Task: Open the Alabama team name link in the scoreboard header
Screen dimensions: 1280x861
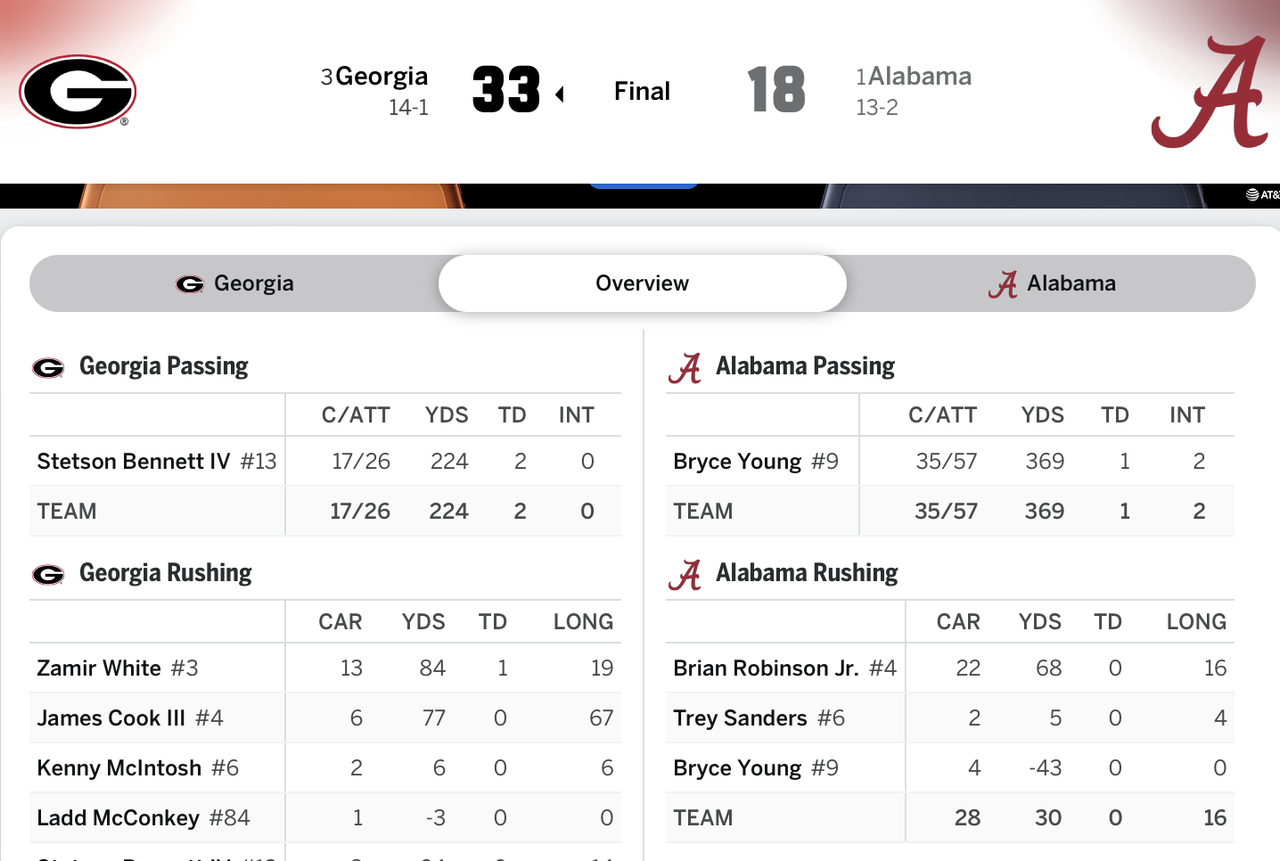Action: pos(919,76)
